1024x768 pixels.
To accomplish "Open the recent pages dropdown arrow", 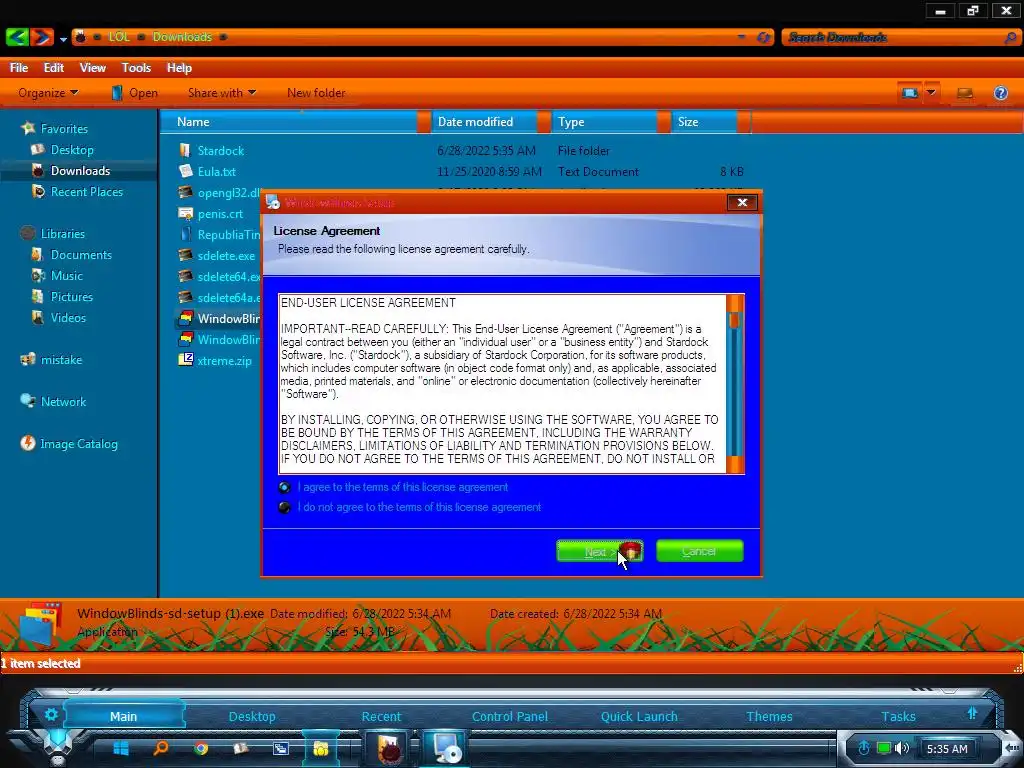I will click(x=63, y=39).
